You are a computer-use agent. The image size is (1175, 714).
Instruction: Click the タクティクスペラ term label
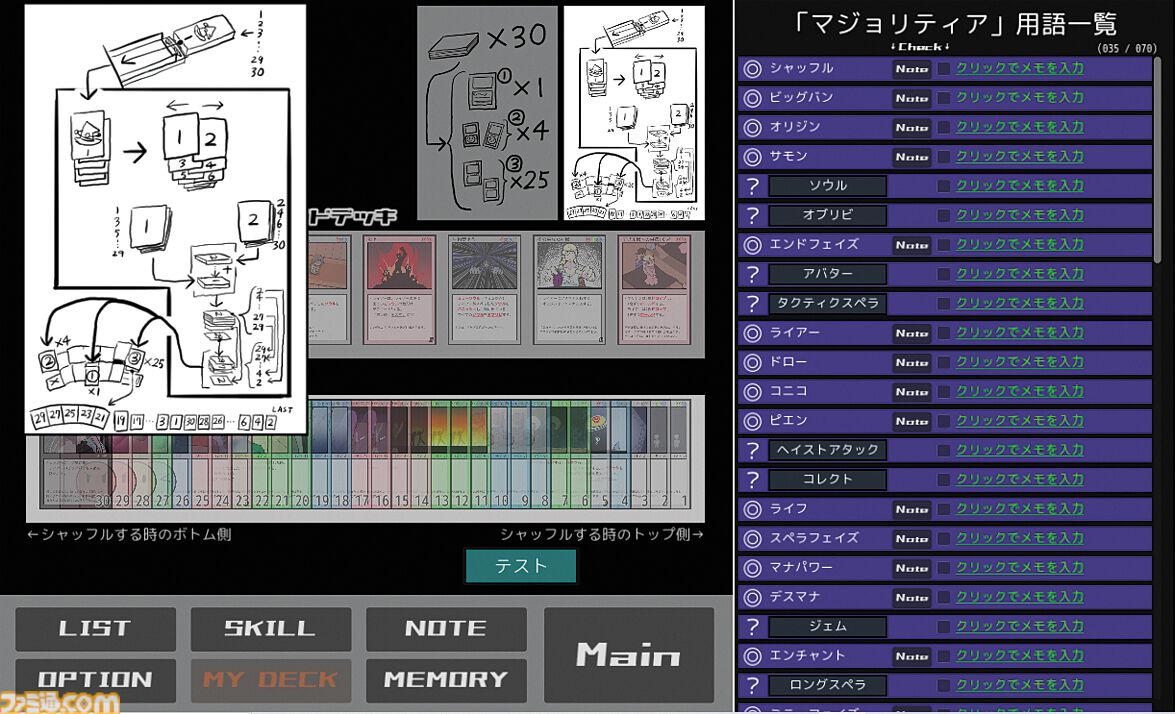tap(827, 303)
